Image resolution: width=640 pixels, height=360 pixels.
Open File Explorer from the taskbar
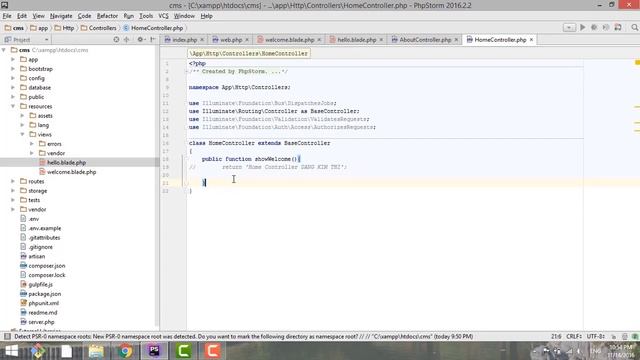[x=96, y=351]
